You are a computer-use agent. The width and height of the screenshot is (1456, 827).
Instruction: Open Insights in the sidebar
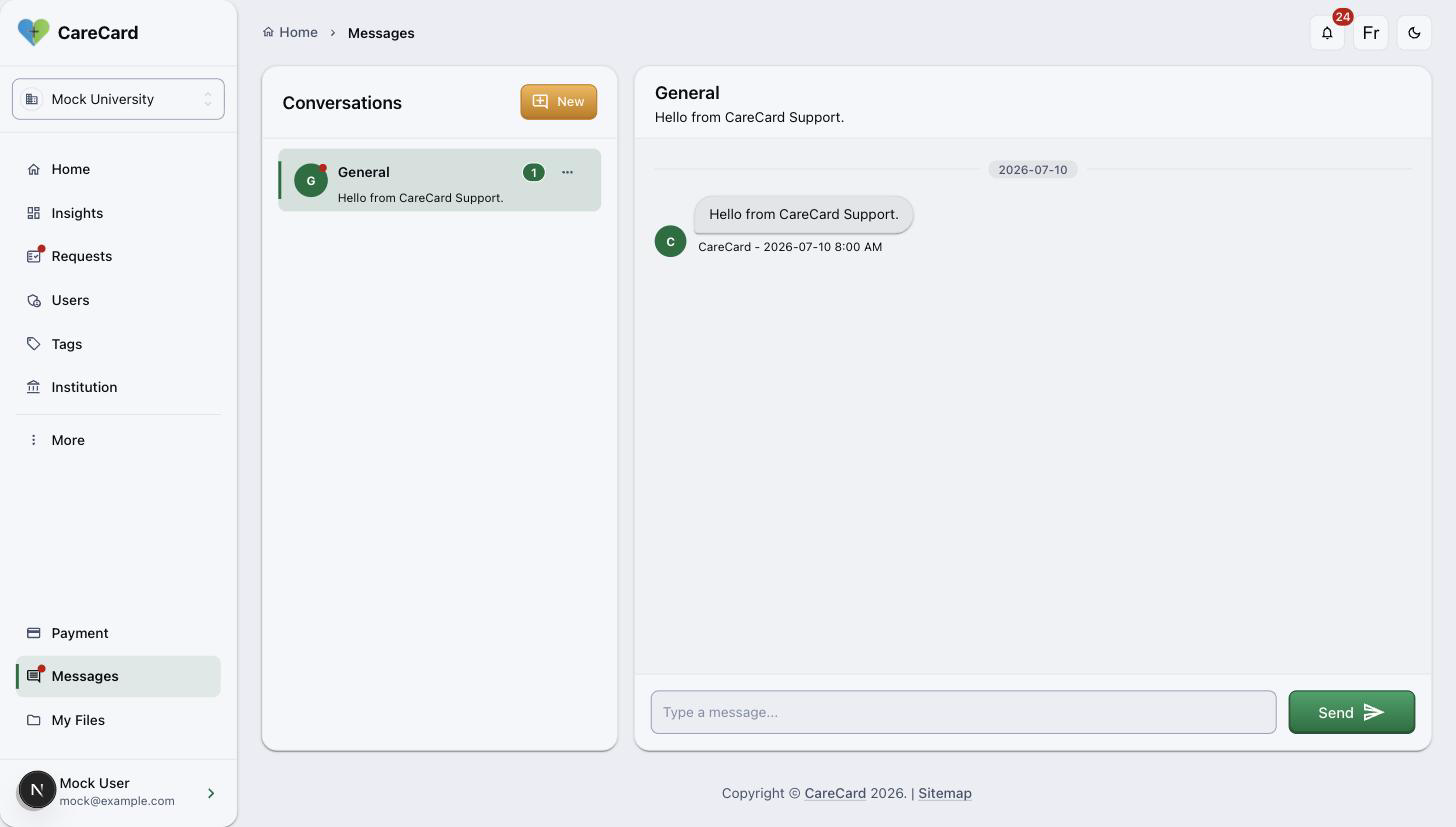(118, 213)
